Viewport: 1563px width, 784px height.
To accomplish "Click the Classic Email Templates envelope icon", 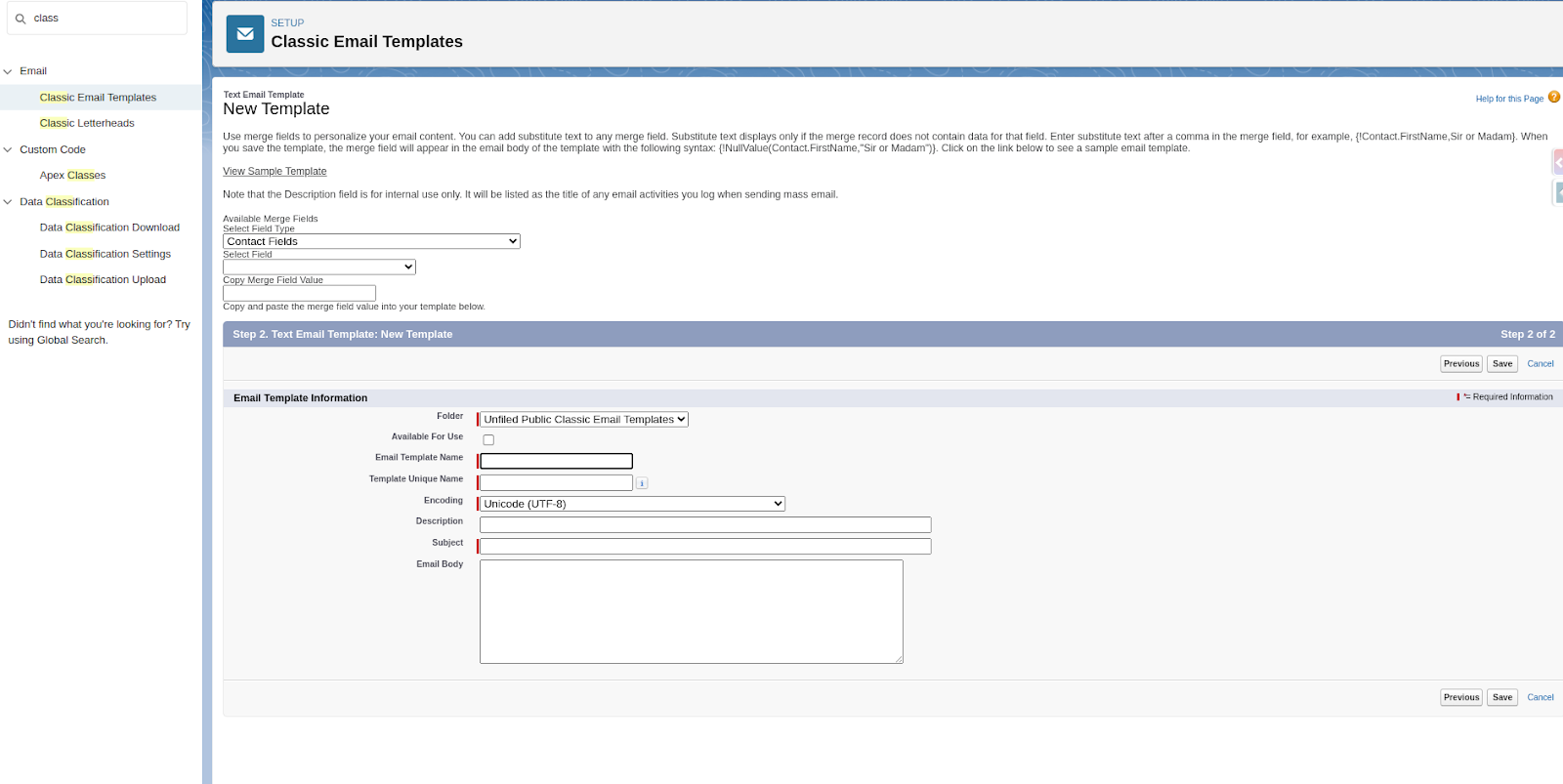I will [245, 34].
